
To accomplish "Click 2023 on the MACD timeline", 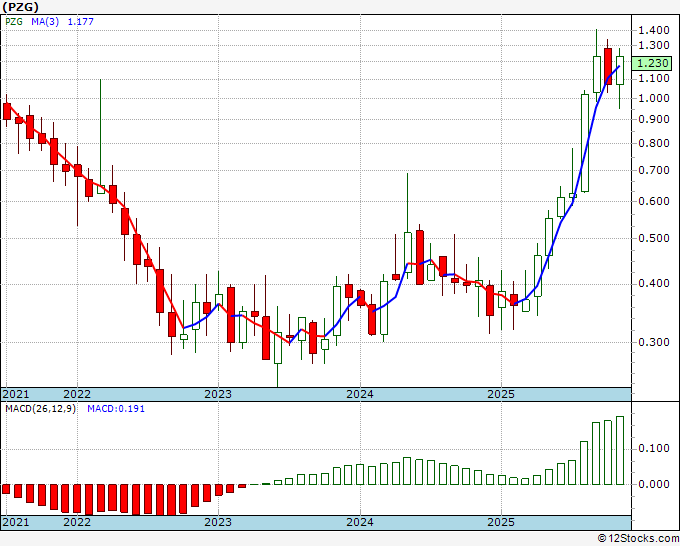I will pyautogui.click(x=218, y=522).
